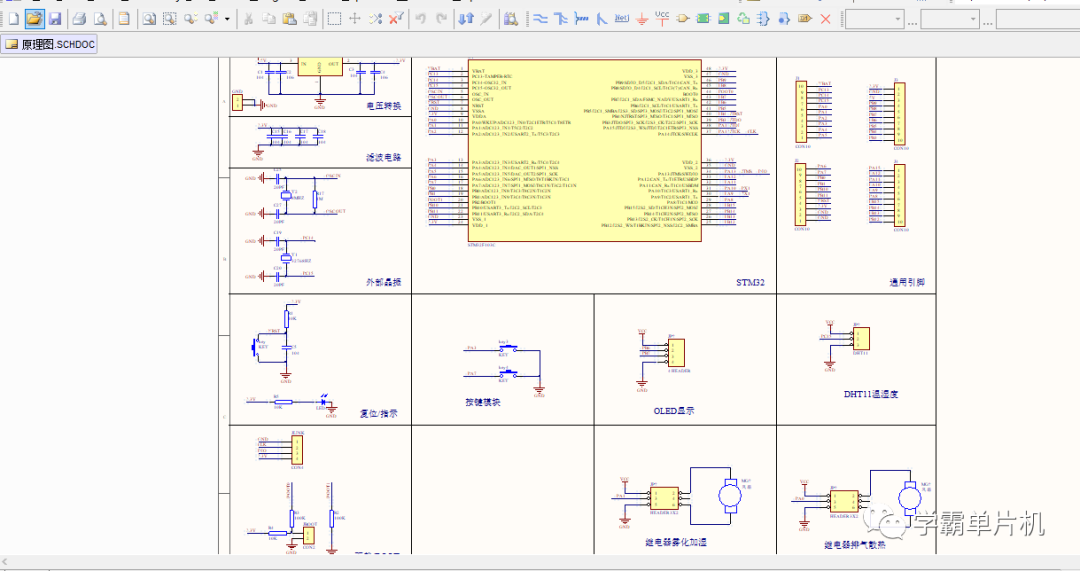The image size is (1080, 571).
Task: Expand the arrow beside the zoom filter icon
Action: (227, 19)
